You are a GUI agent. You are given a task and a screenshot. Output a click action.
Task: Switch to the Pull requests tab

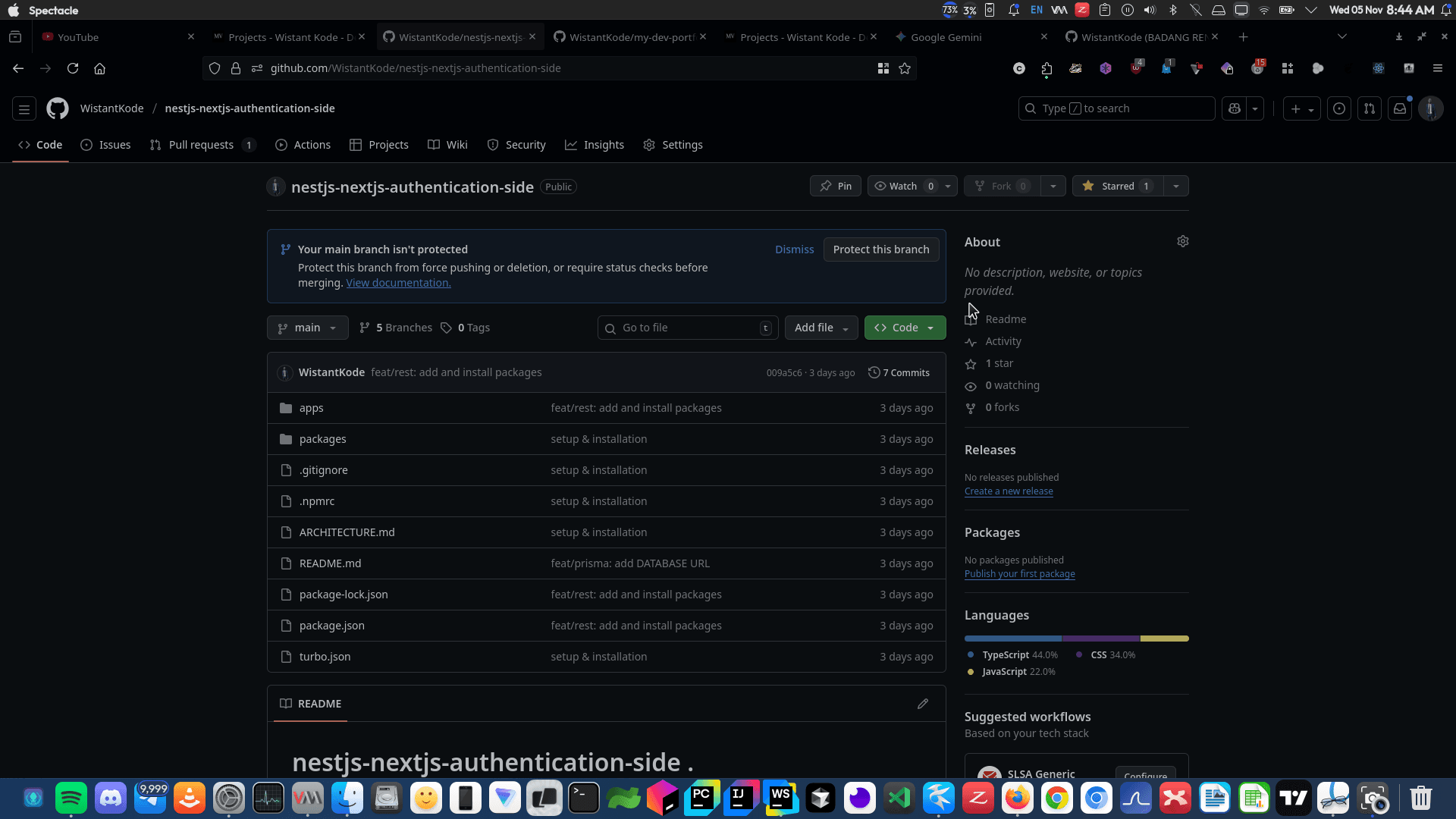201,145
